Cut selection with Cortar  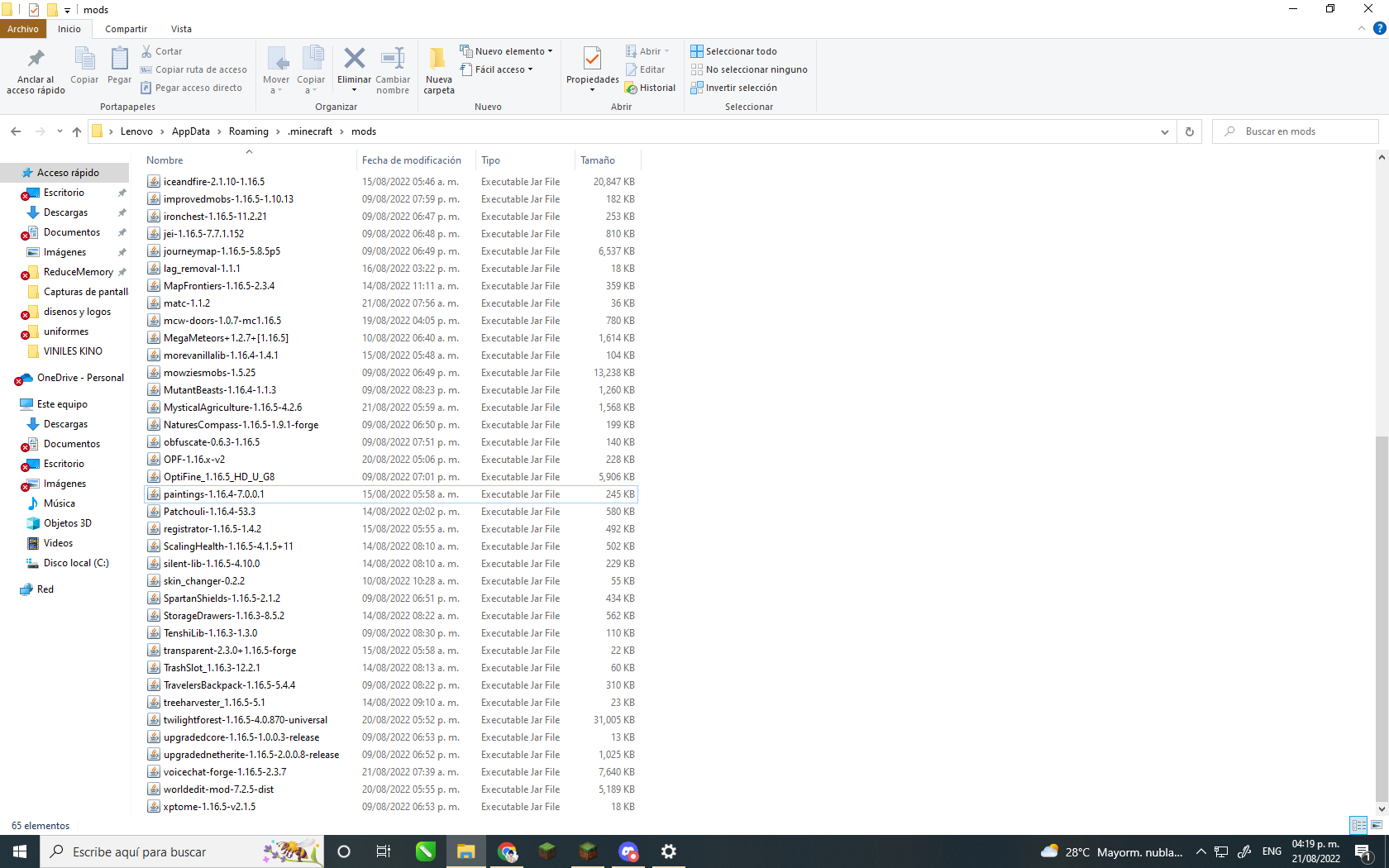pyautogui.click(x=162, y=51)
